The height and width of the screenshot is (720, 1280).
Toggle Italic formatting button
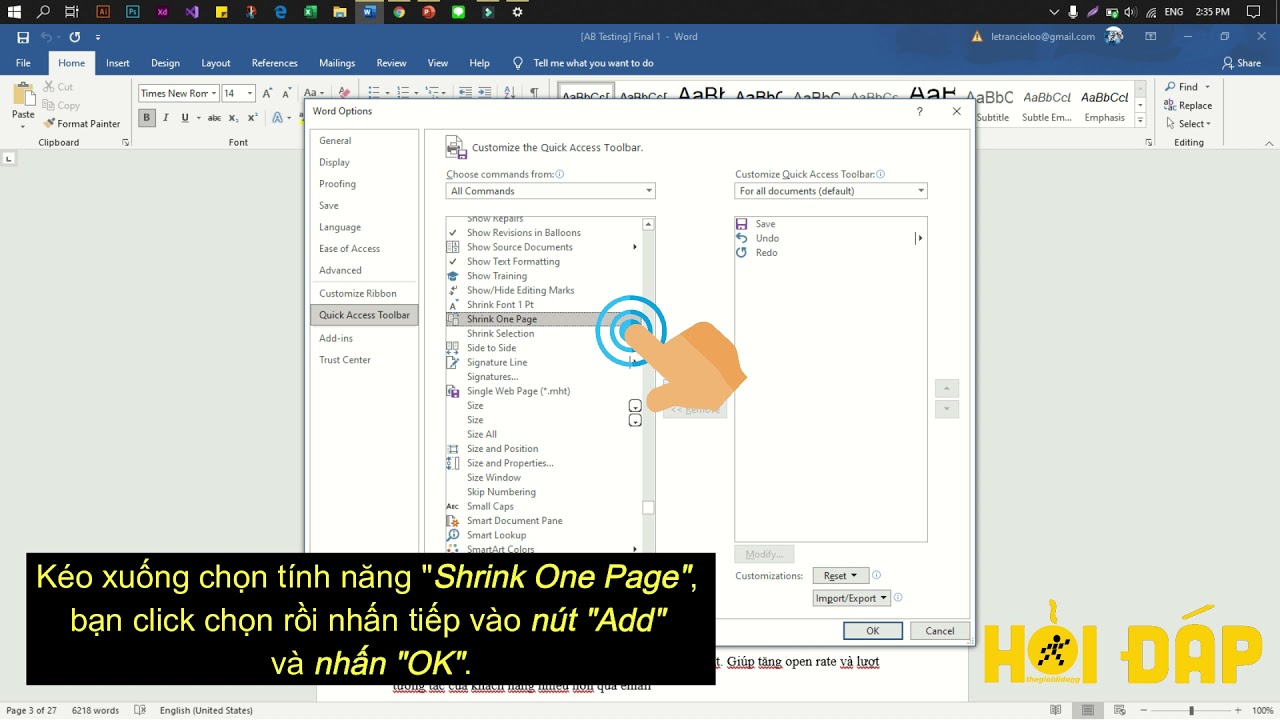tap(166, 118)
